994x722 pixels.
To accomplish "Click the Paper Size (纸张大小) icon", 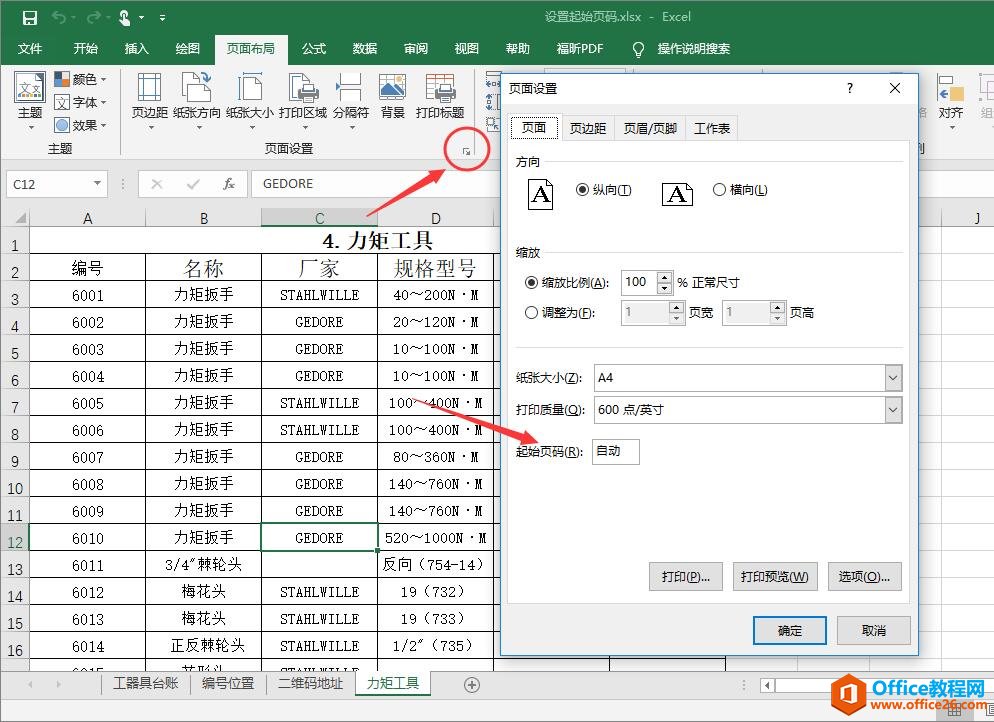I will click(x=250, y=87).
